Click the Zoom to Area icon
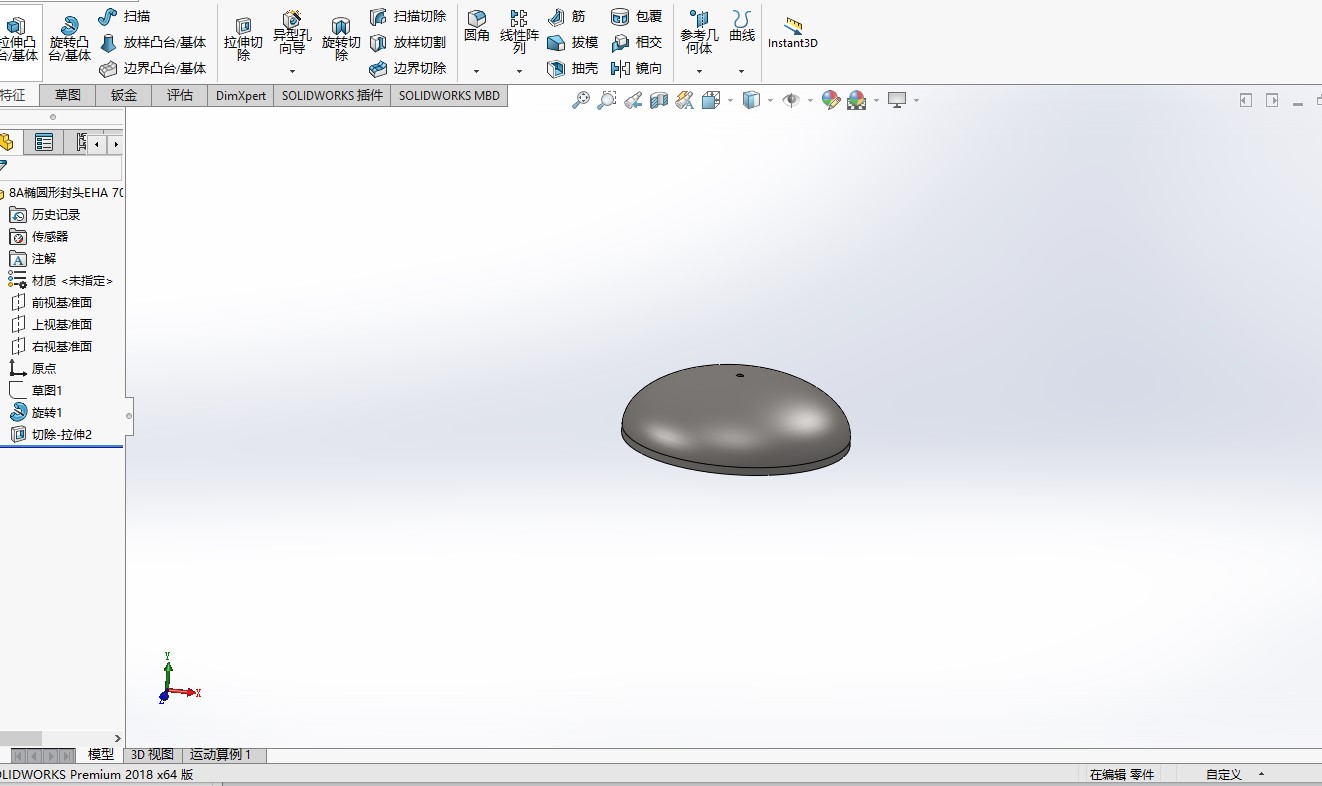Screen dimensions: 1322x786 (x=607, y=100)
